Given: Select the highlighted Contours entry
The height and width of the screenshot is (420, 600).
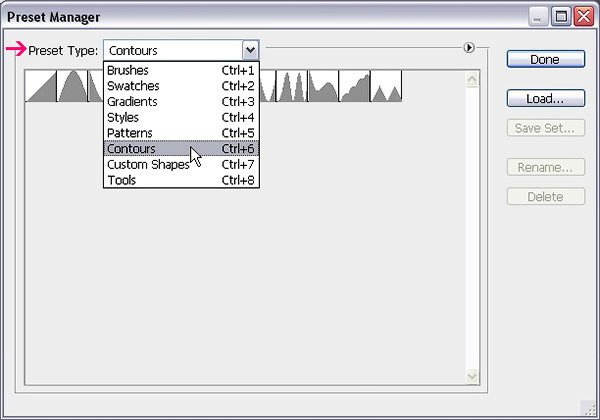Looking at the screenshot, I should [181, 148].
